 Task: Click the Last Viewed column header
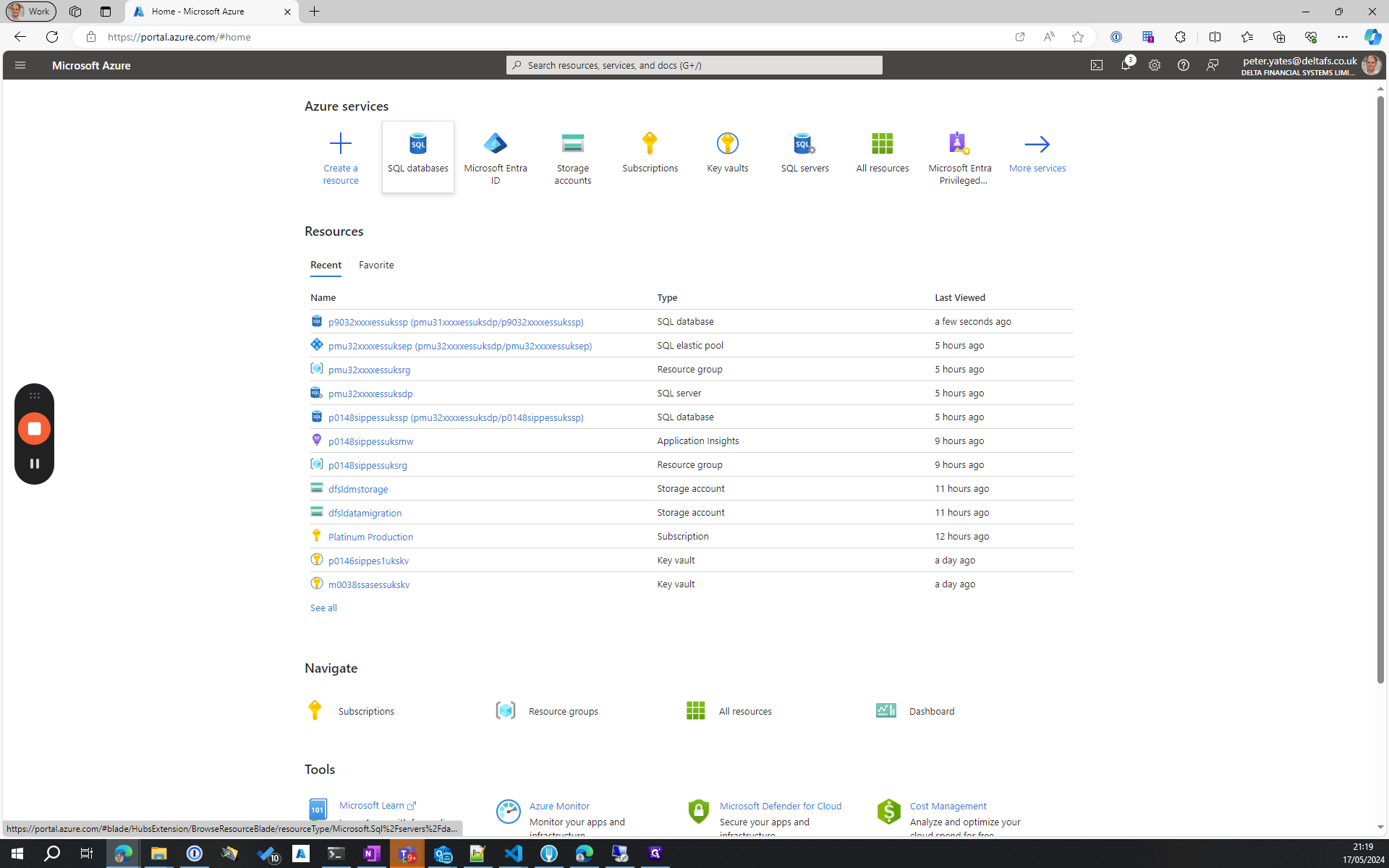[959, 298]
